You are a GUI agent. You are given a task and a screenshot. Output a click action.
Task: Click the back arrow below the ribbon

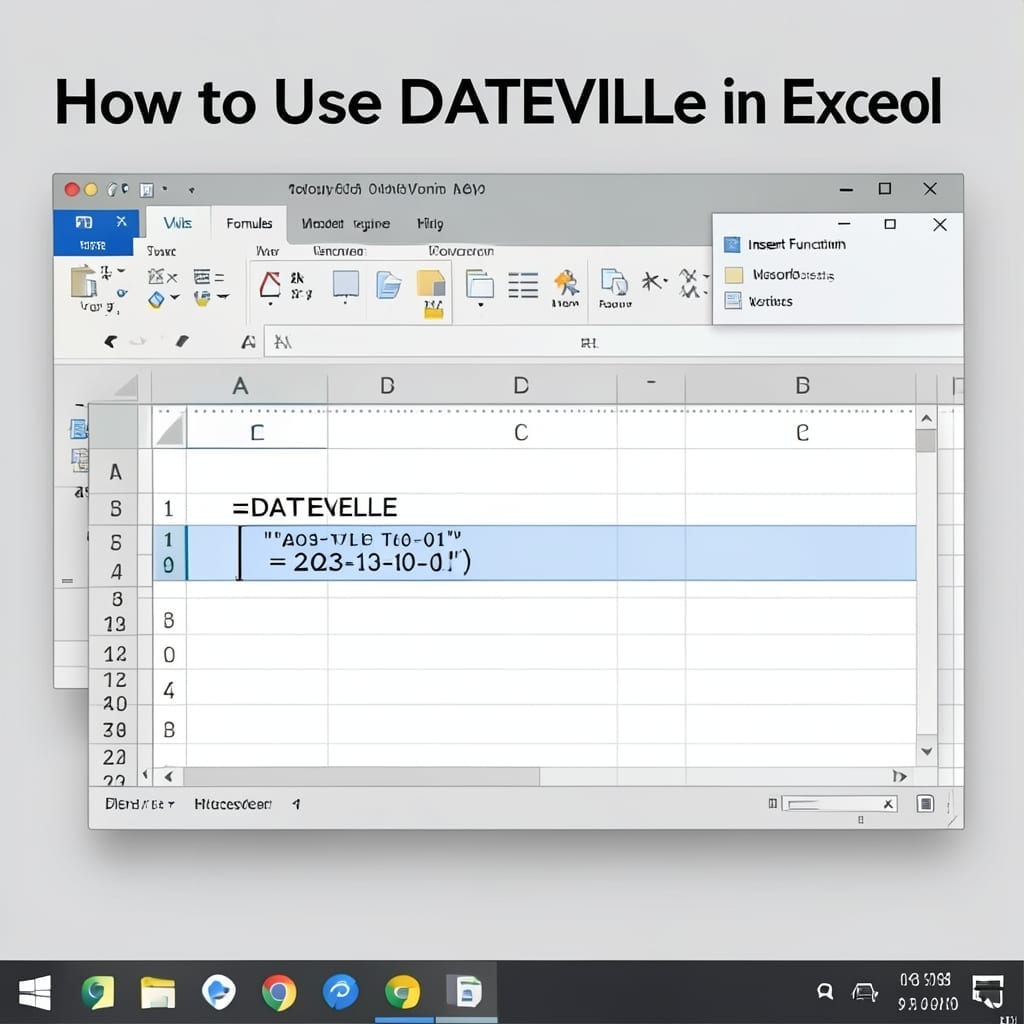(111, 341)
